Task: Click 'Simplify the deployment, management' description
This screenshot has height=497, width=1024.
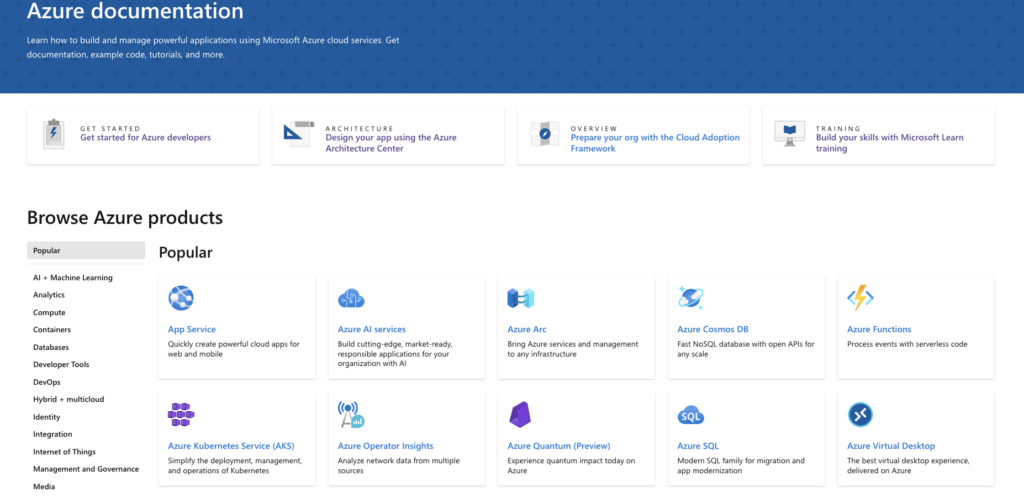Action: (x=235, y=466)
